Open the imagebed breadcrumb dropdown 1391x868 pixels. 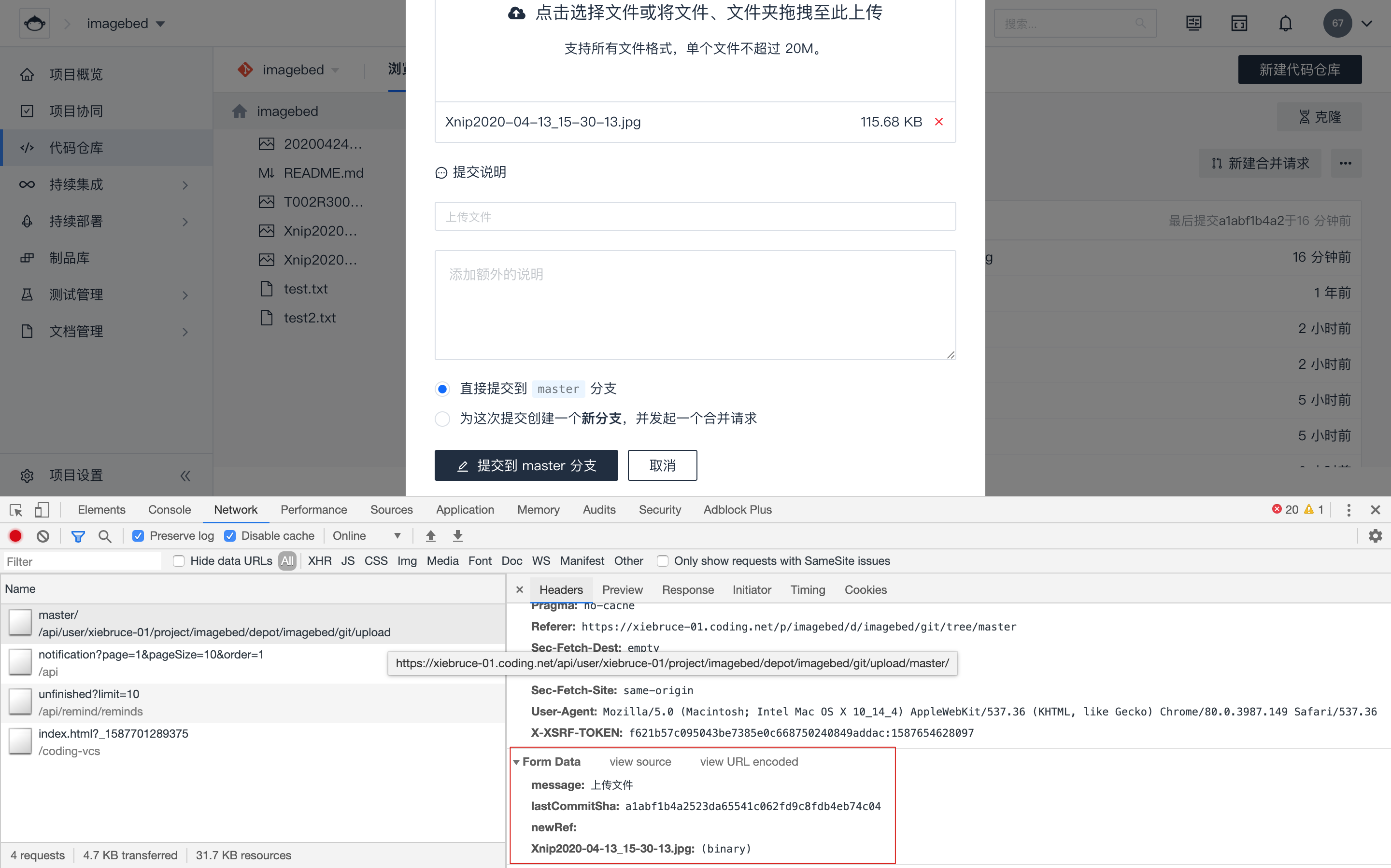click(x=161, y=24)
